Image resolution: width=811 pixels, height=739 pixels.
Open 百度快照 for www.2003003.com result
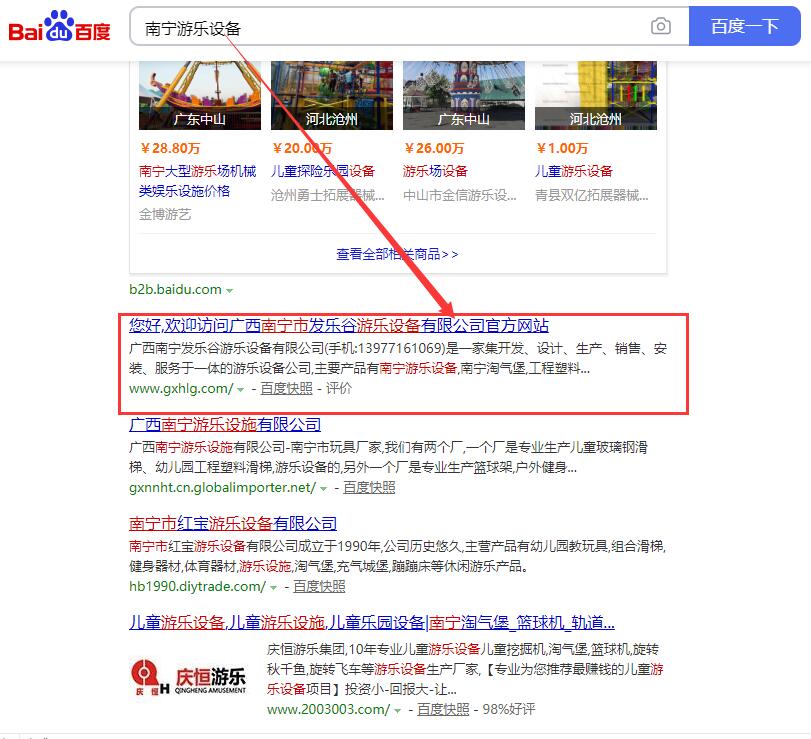pos(443,709)
